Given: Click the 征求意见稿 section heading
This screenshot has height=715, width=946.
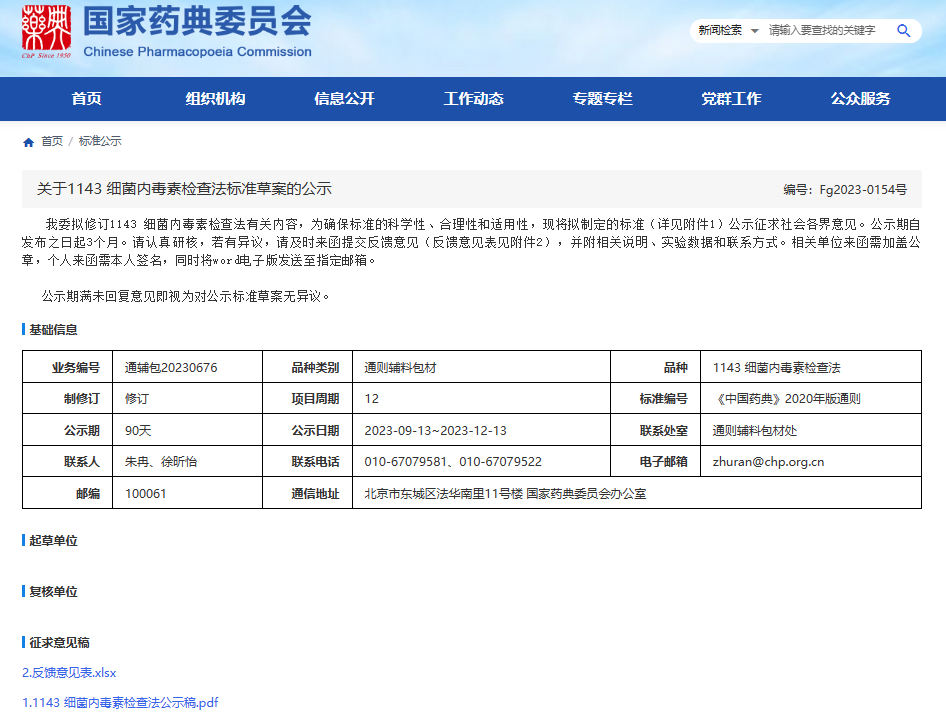Looking at the screenshot, I should point(59,643).
